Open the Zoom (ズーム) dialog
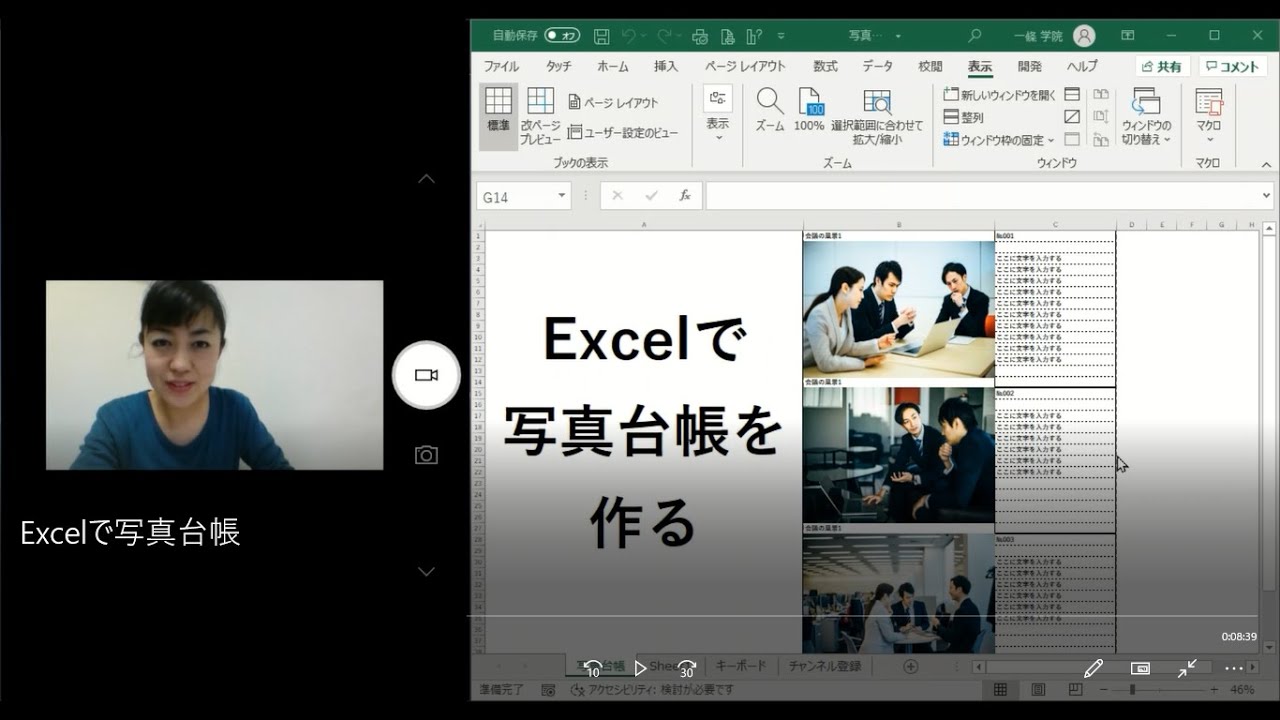The image size is (1280, 720). click(x=769, y=111)
